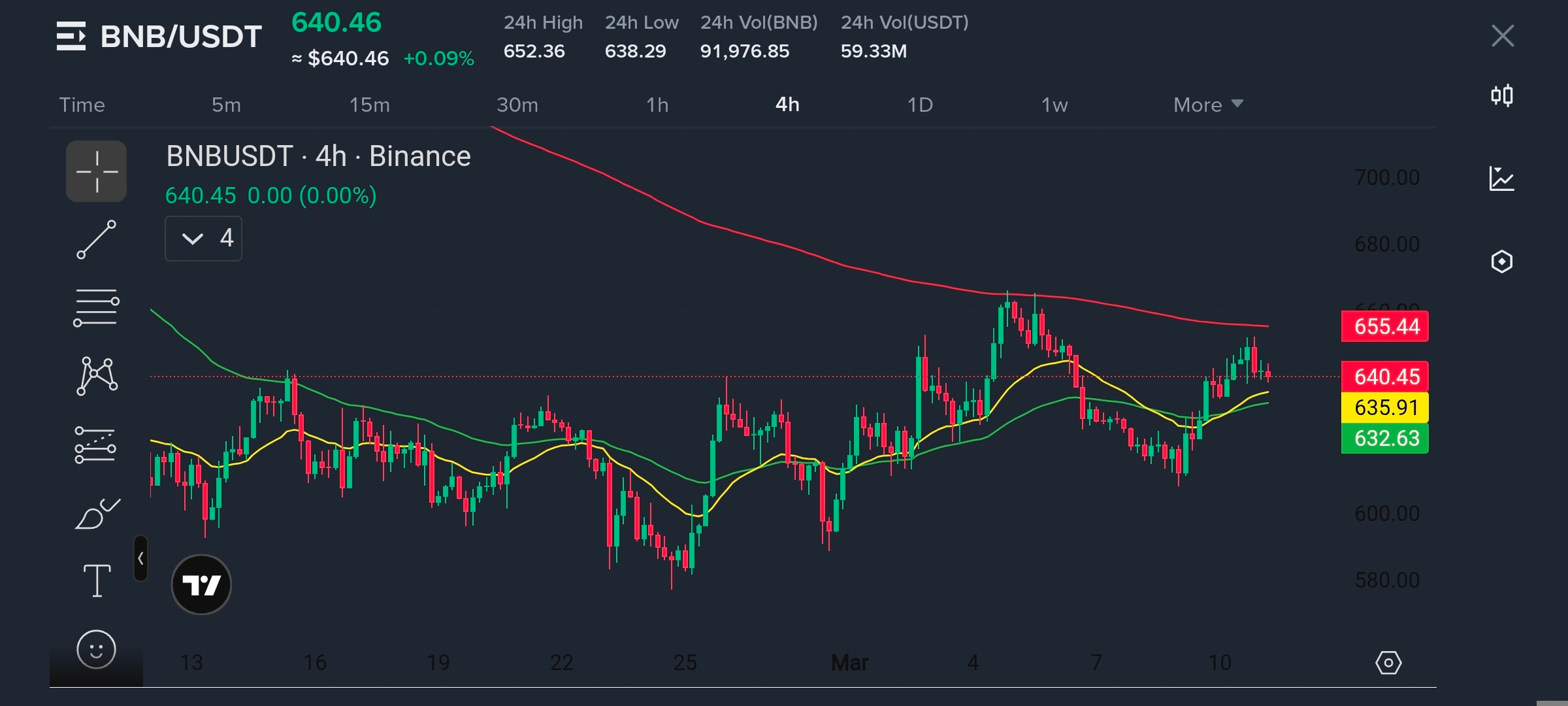
Task: Close the fullscreen chart view
Action: point(1502,36)
